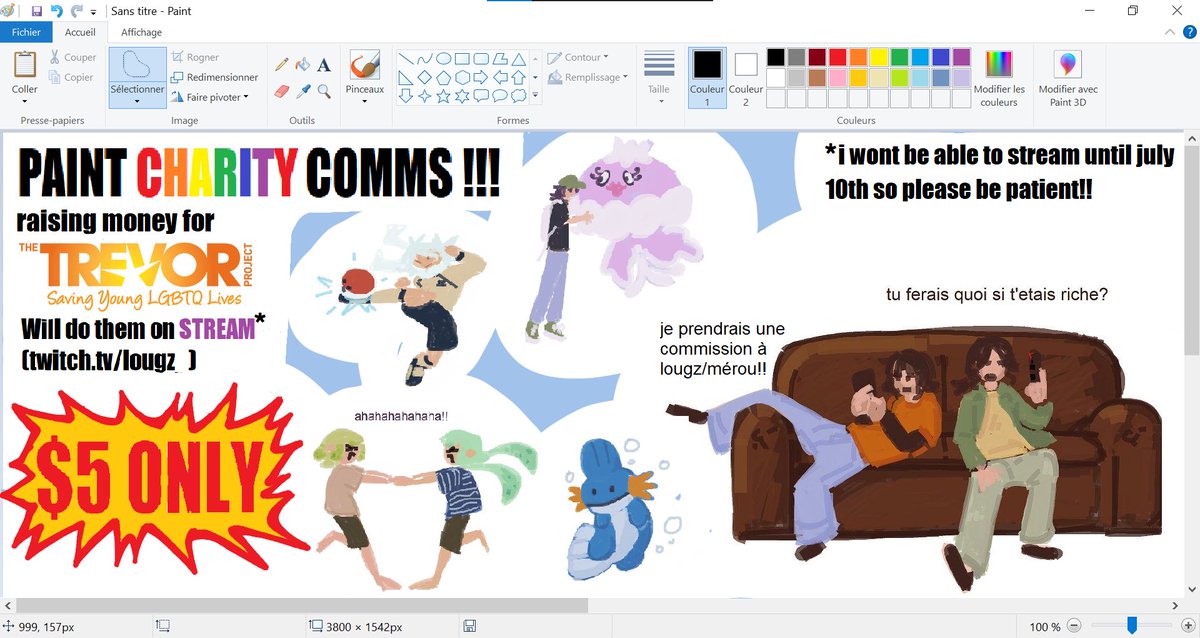The image size is (1200, 638).
Task: Pick the pink color swatch
Action: click(x=837, y=77)
